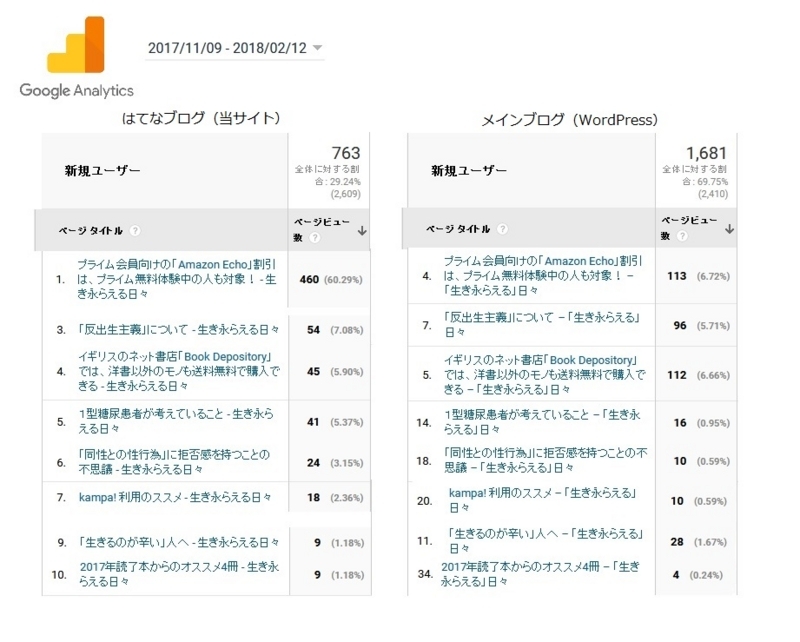The width and height of the screenshot is (800, 642).
Task: Open left table 反出生主義 article link
Action: point(179,330)
